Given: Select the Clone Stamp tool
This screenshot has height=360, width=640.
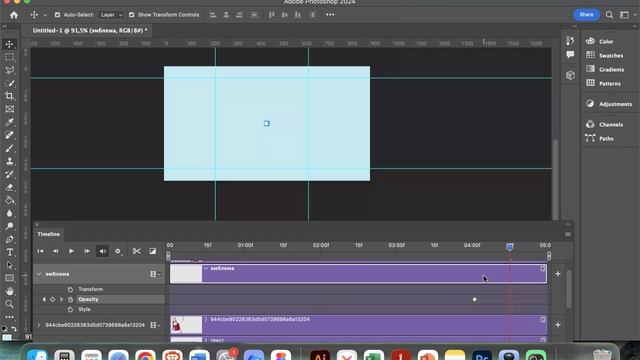Looking at the screenshot, I should [x=9, y=161].
